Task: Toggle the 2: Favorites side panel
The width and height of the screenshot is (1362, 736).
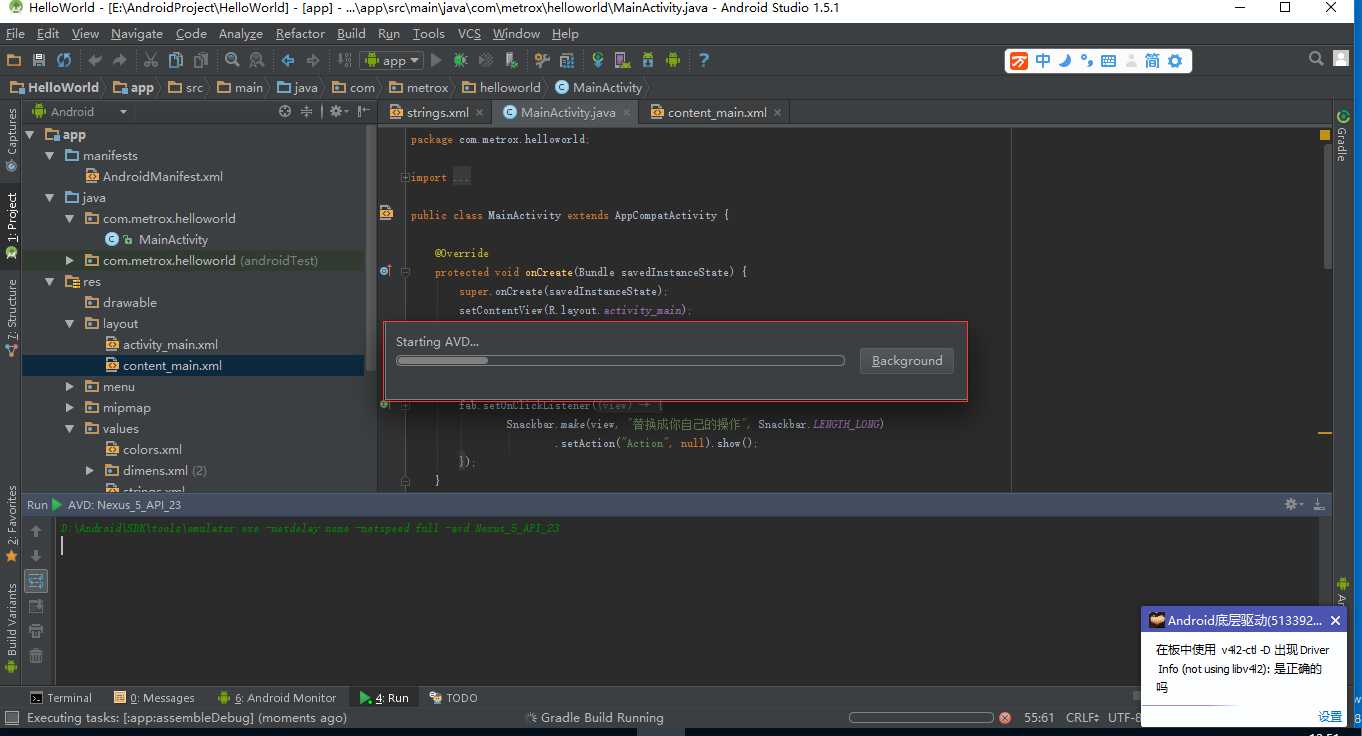Action: click(x=11, y=524)
